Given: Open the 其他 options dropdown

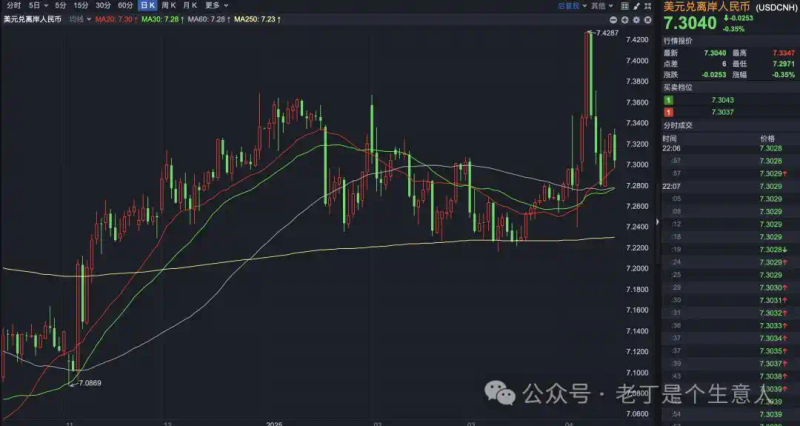Looking at the screenshot, I should (x=602, y=6).
